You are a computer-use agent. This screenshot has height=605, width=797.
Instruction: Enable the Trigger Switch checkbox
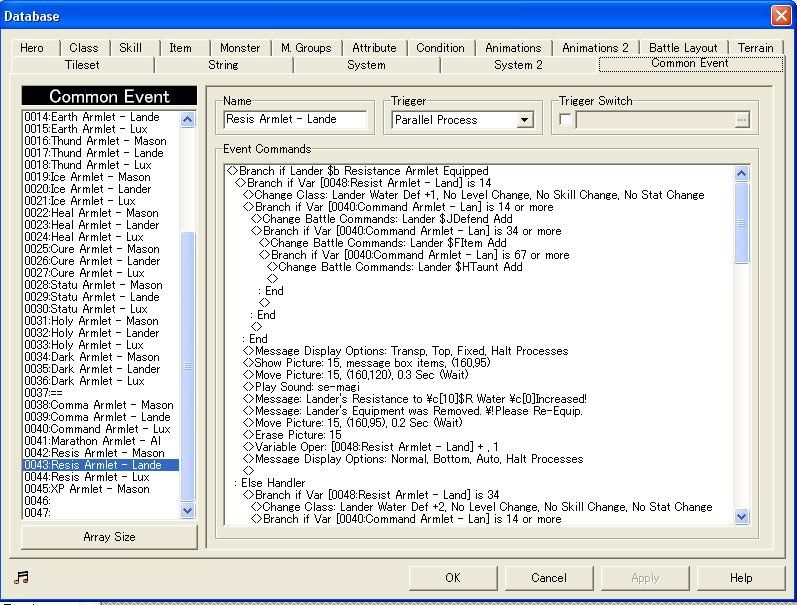click(x=566, y=120)
